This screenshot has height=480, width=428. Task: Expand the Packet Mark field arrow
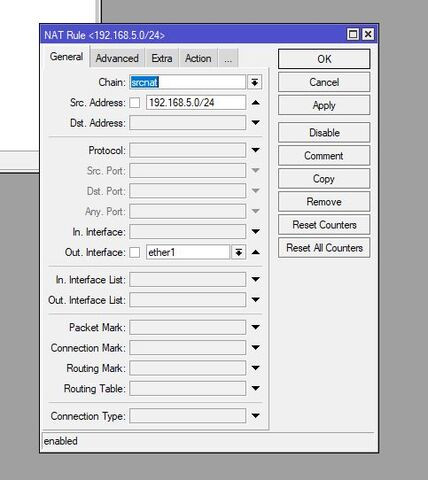pyautogui.click(x=256, y=327)
